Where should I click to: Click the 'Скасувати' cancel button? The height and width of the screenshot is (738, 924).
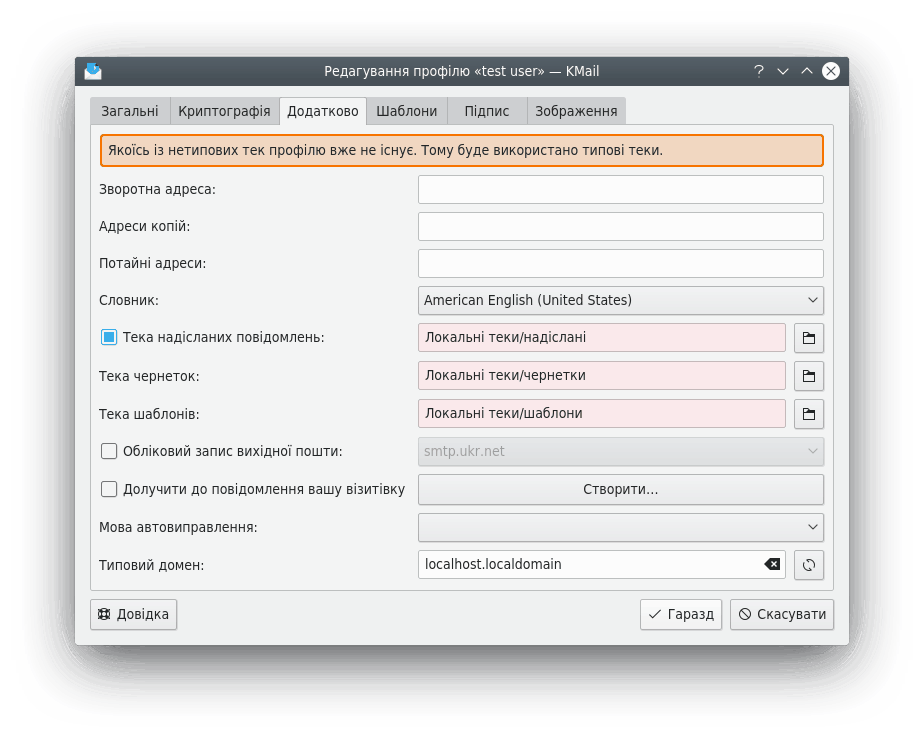(782, 614)
